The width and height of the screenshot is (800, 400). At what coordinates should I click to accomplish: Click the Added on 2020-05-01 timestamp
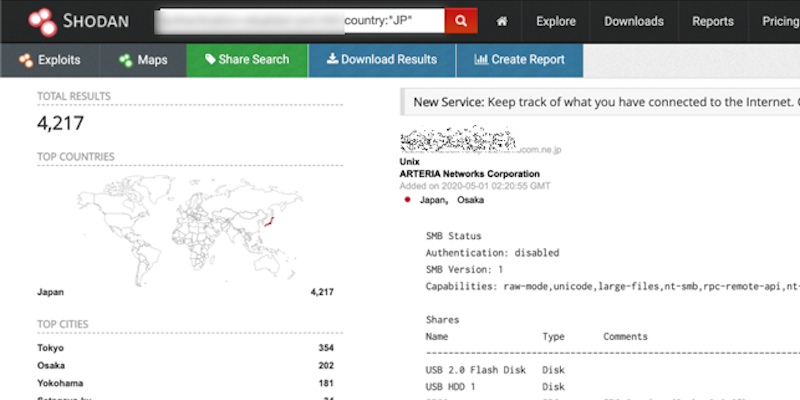[x=475, y=186]
